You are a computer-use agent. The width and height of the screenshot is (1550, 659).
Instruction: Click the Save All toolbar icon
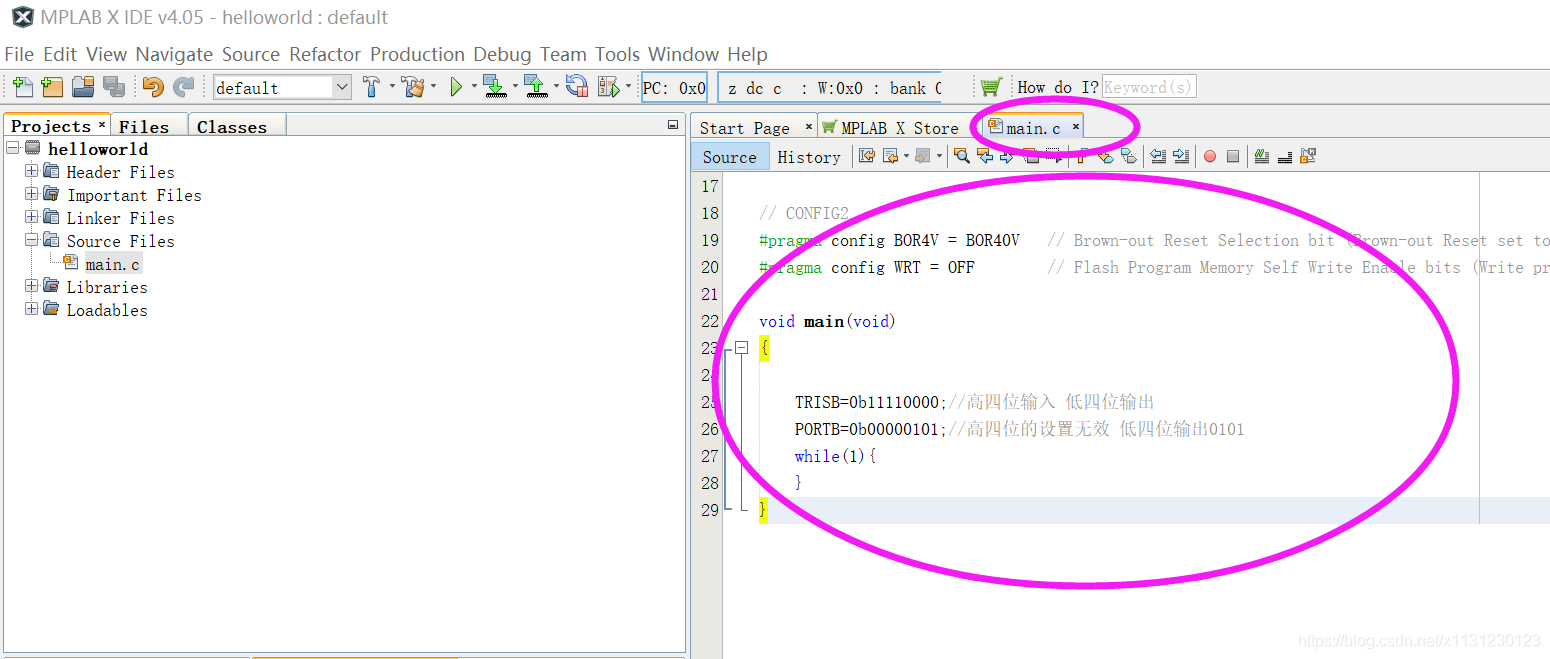113,87
